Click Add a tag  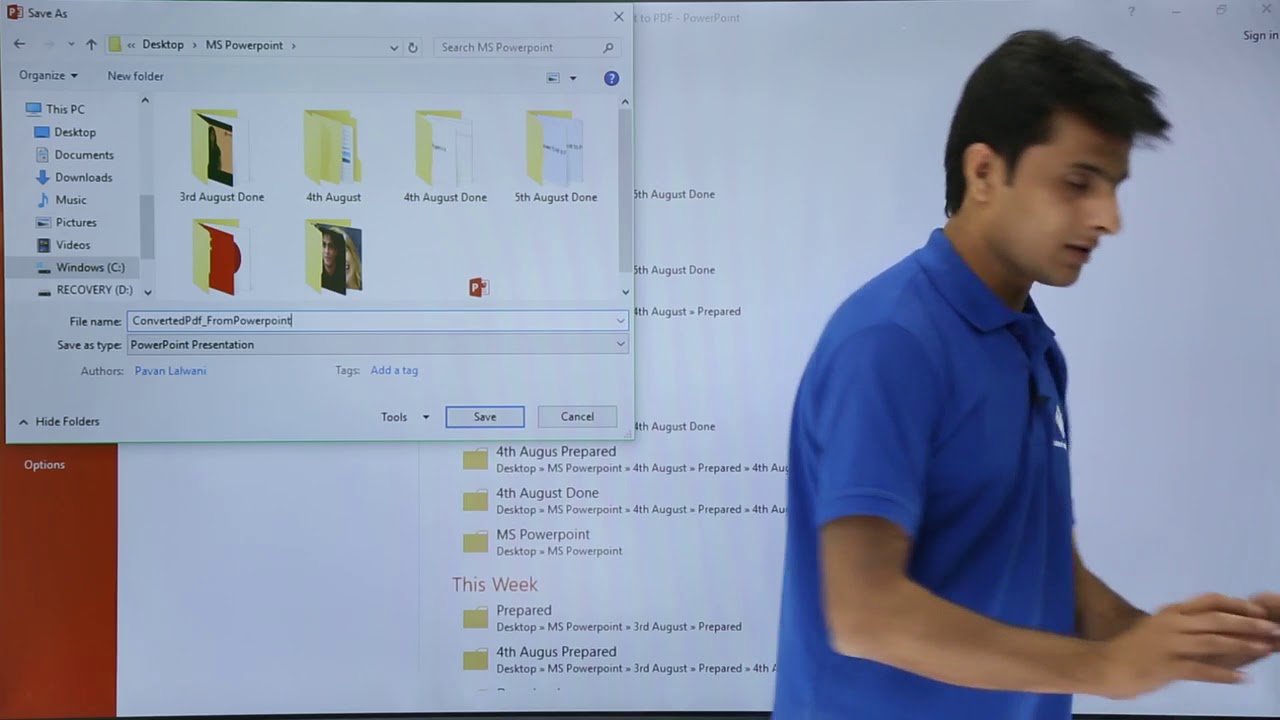click(394, 370)
